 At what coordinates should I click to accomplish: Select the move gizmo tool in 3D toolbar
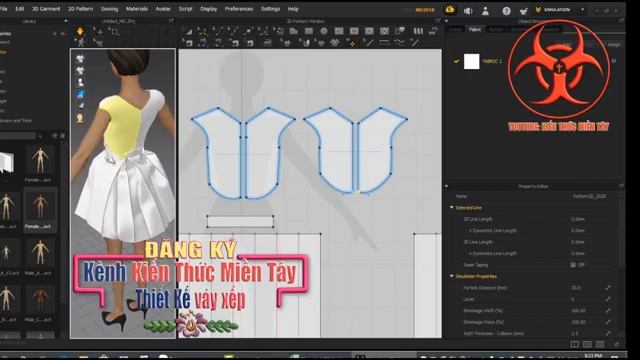98,31
